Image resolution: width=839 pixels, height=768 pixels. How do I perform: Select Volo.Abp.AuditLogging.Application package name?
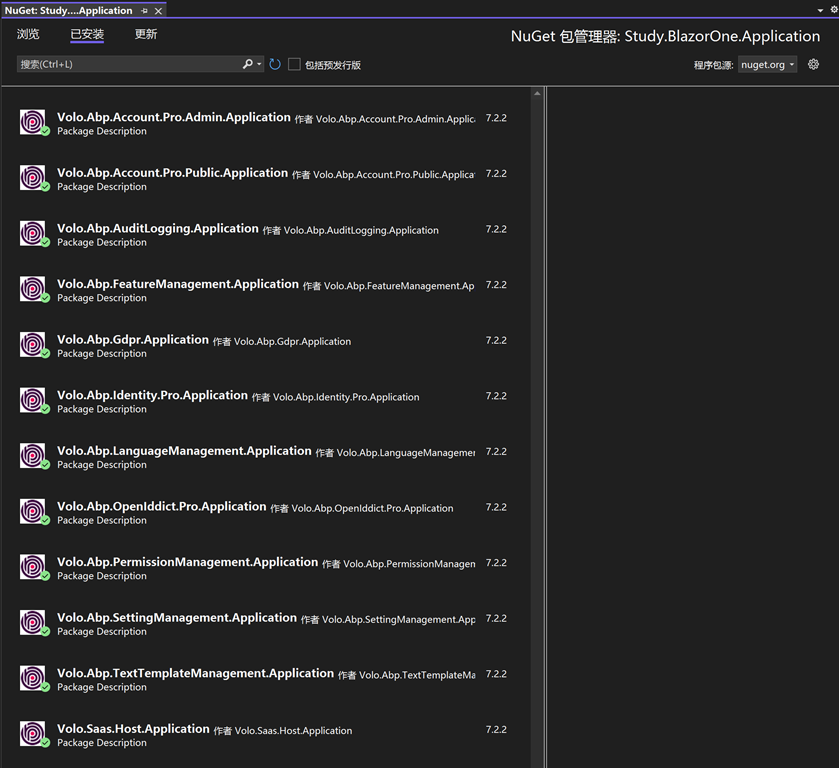click(x=158, y=229)
